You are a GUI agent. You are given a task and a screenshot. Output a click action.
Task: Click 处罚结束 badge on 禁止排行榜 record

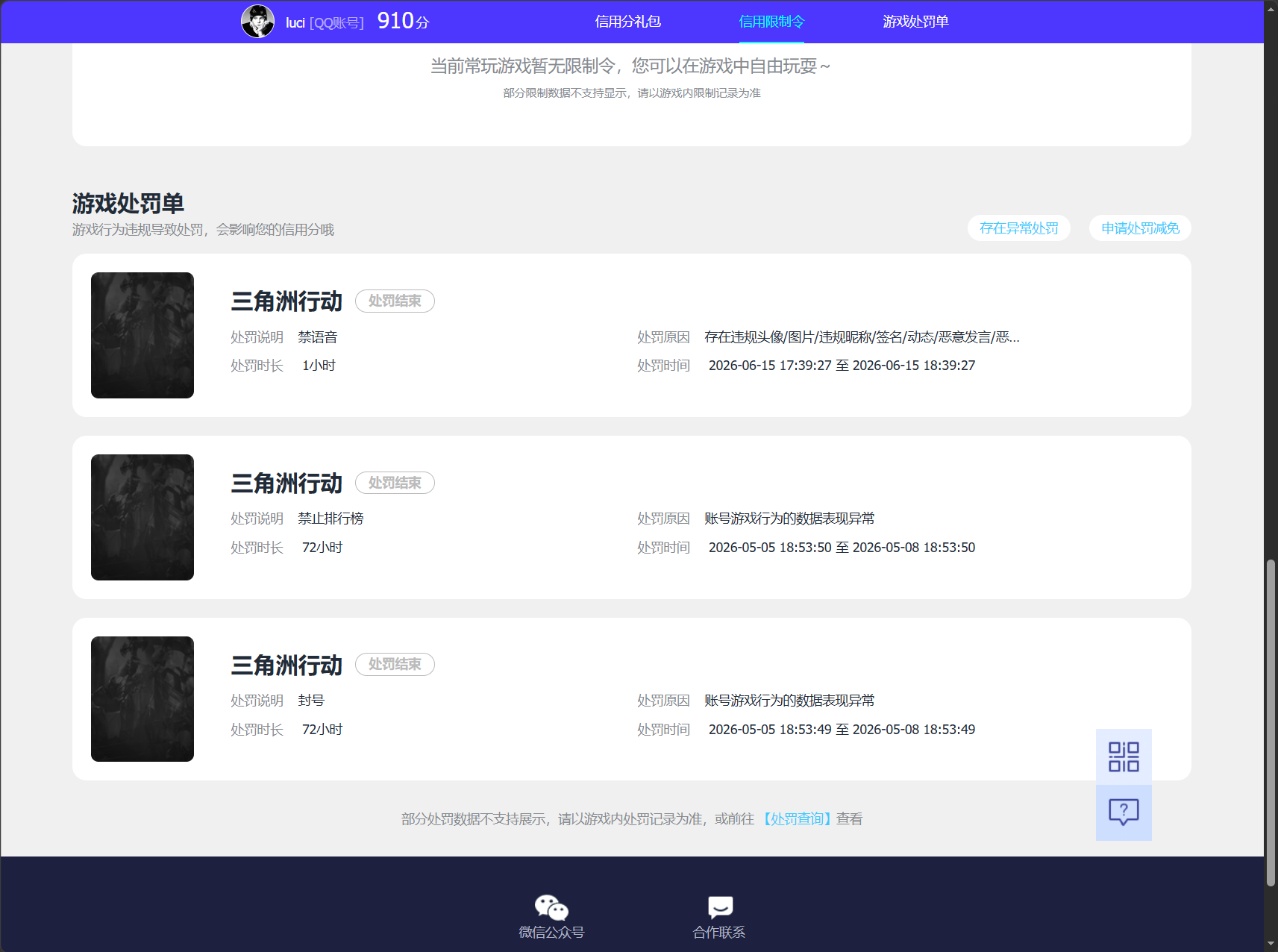pyautogui.click(x=395, y=483)
